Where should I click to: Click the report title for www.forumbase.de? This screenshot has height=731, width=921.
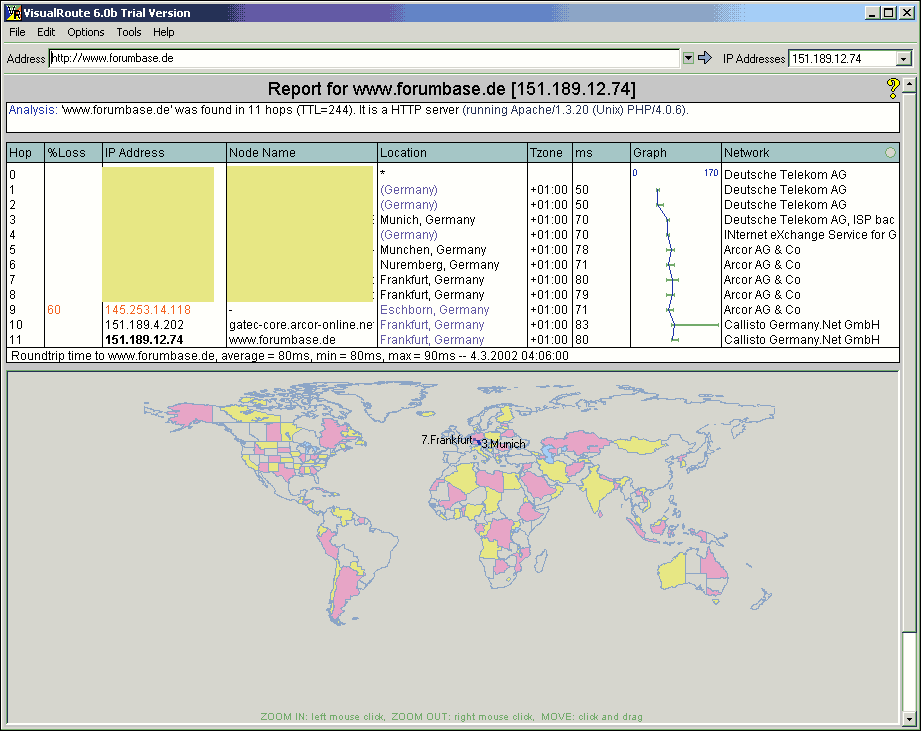click(452, 89)
